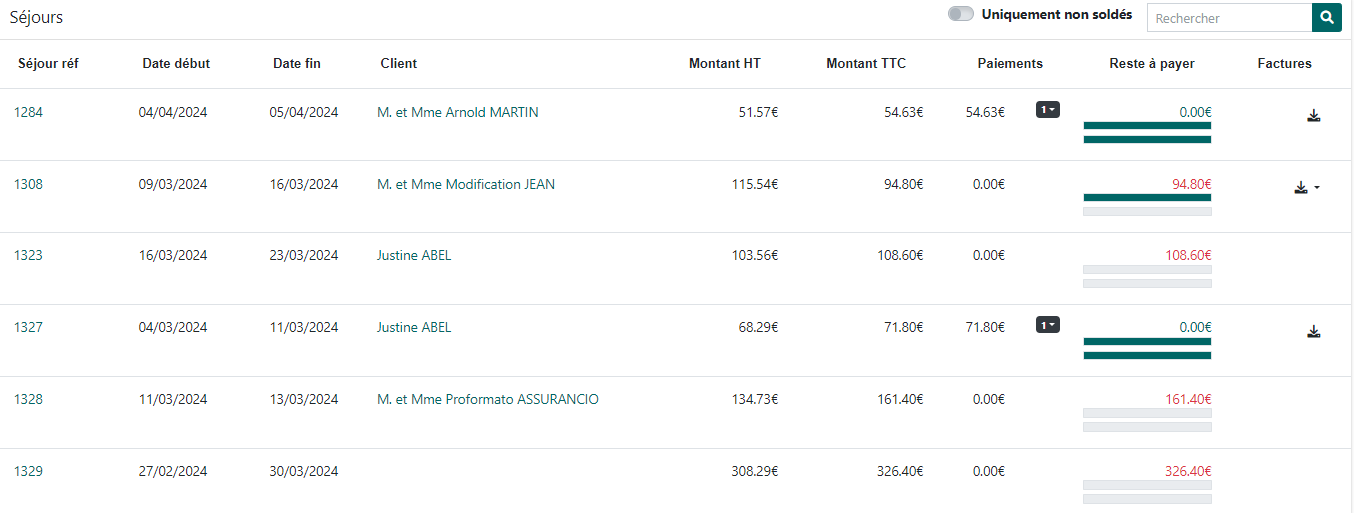Screen dimensions: 1354x513
Task: Download invoice for séjour 1308
Action: click(x=1300, y=187)
